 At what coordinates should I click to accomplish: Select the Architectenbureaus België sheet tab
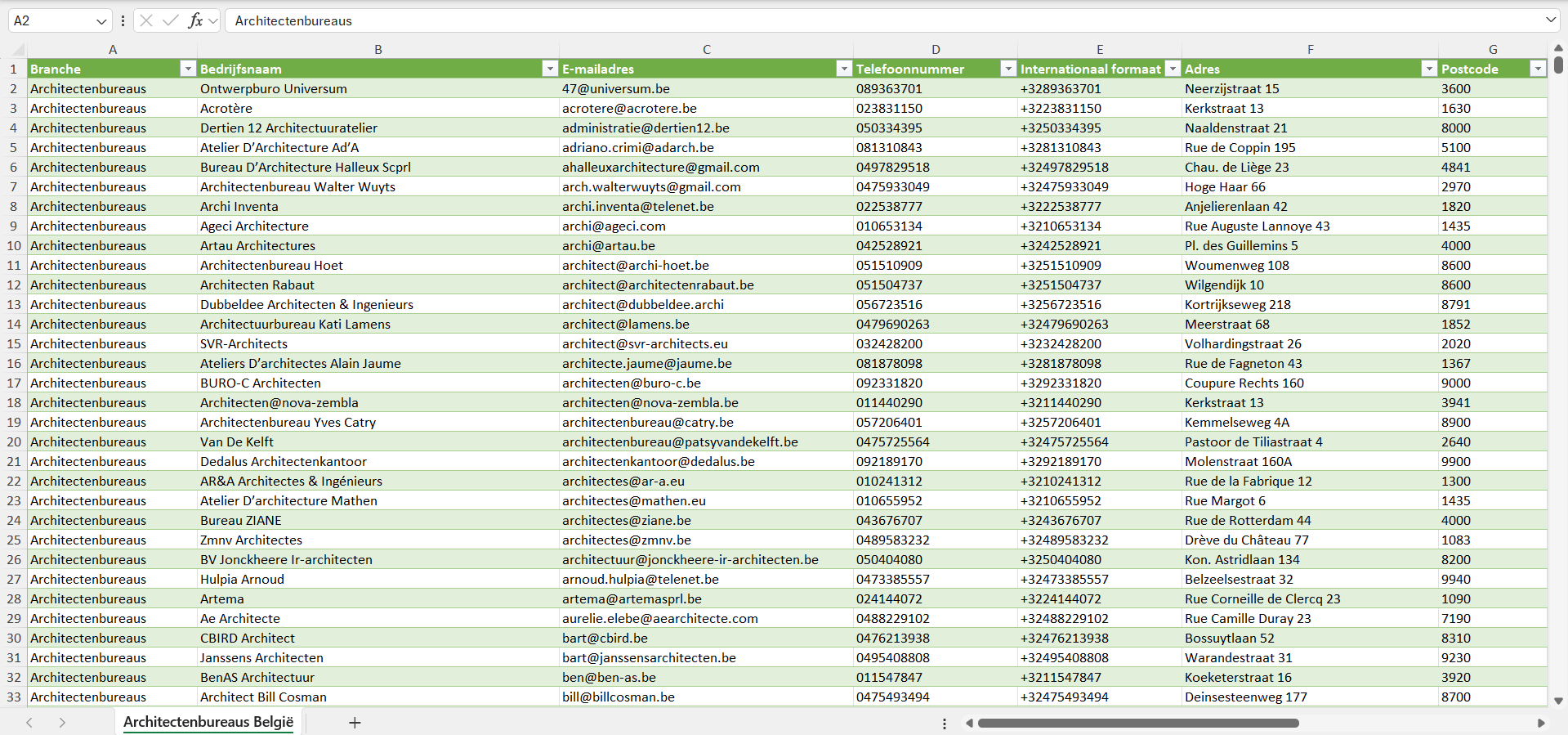208,722
